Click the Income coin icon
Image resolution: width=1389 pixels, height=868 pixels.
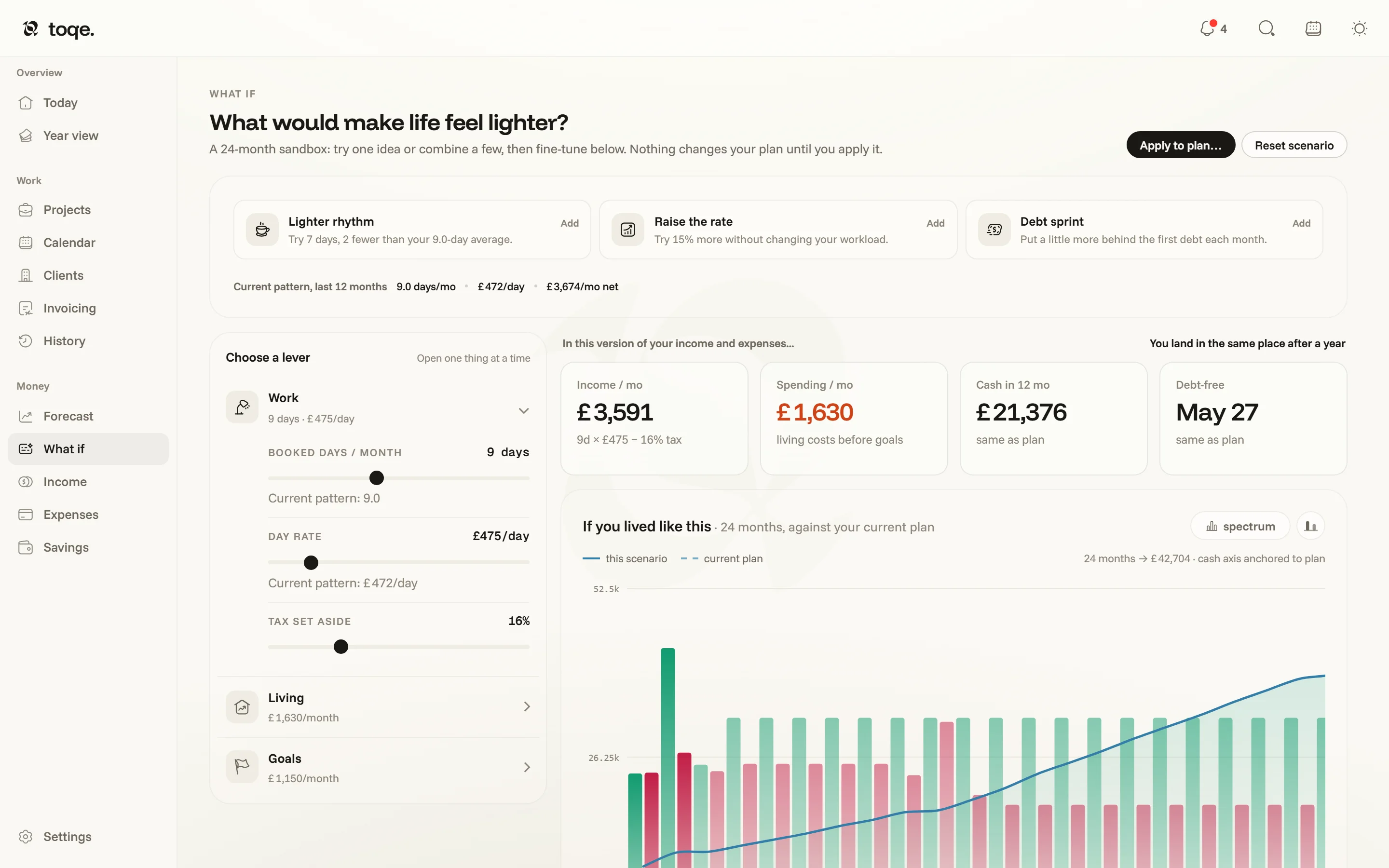pyautogui.click(x=25, y=482)
